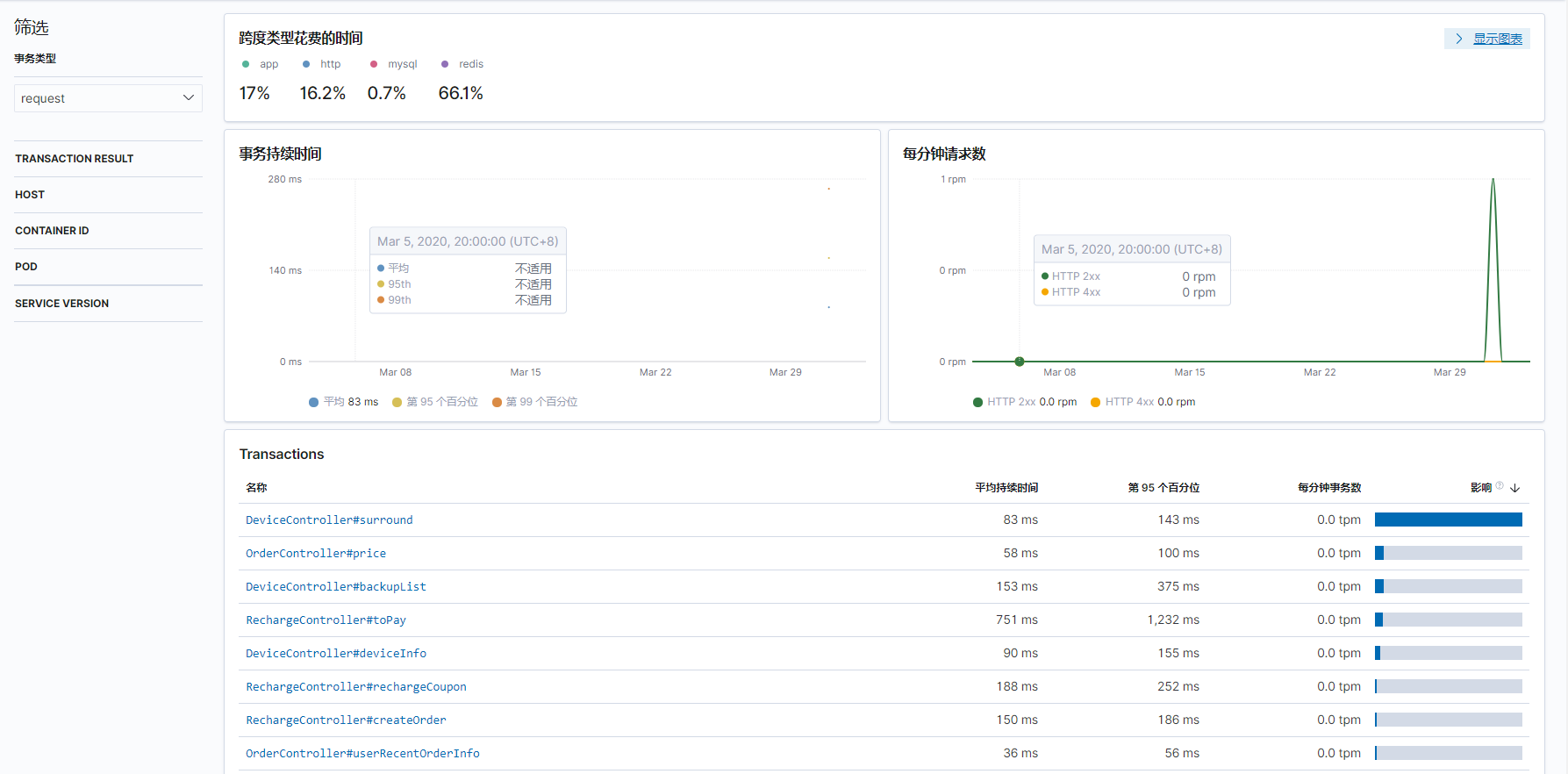The height and width of the screenshot is (774, 1568).
Task: Open RechargeController#createOrder transaction
Action: tap(346, 720)
